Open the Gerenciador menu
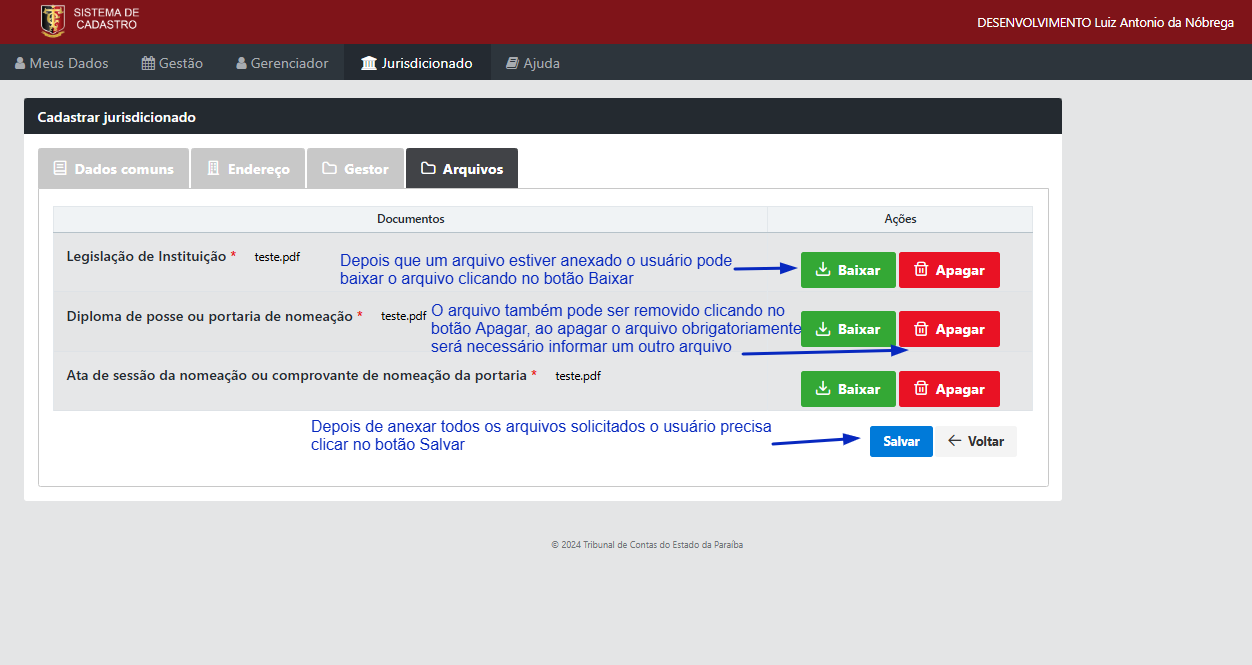 point(282,63)
